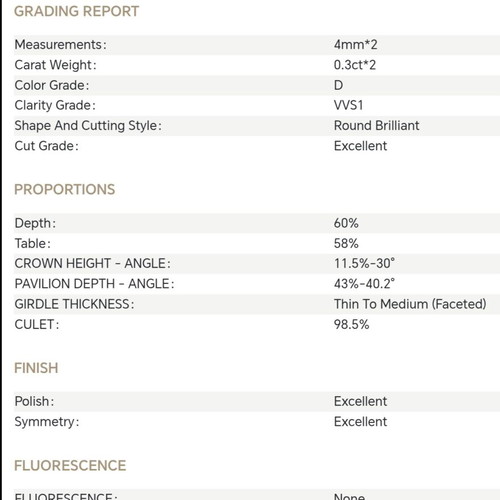This screenshot has width=500, height=500.
Task: Click the 43%-40.2° pavilion value
Action: [364, 284]
